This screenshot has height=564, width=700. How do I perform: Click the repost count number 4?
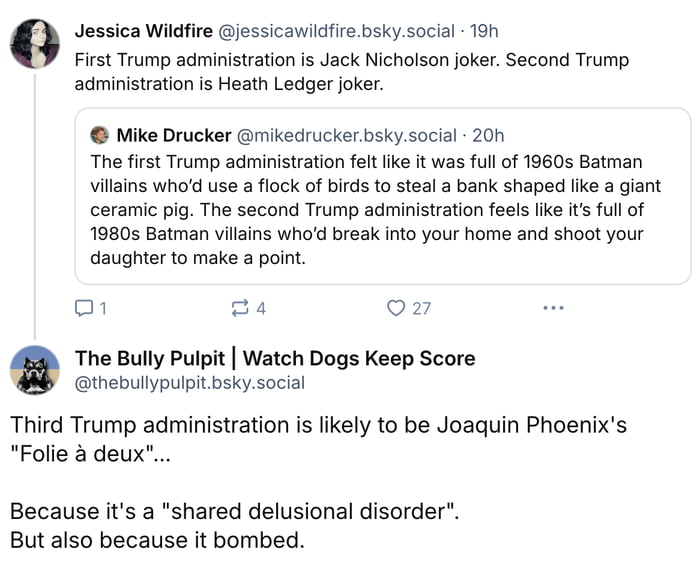coord(261,309)
